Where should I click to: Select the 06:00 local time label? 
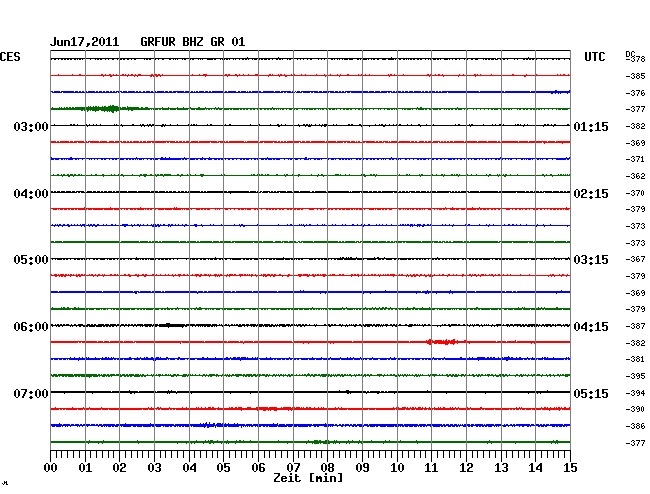click(x=31, y=327)
